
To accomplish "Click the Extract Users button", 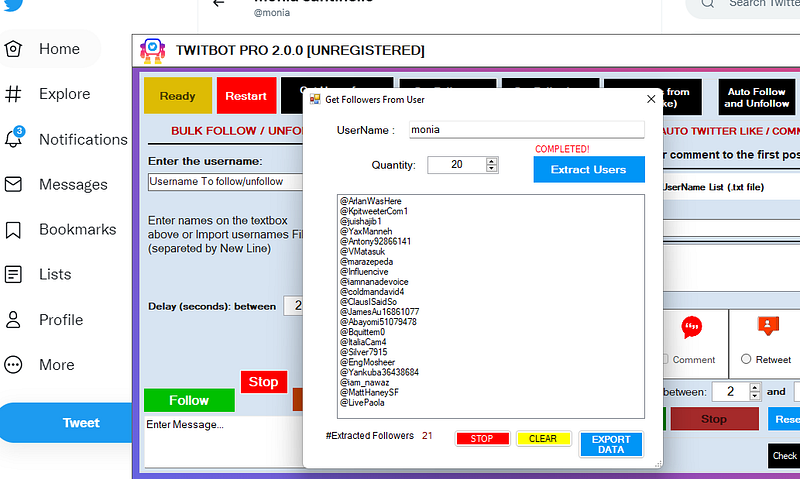I will (589, 169).
